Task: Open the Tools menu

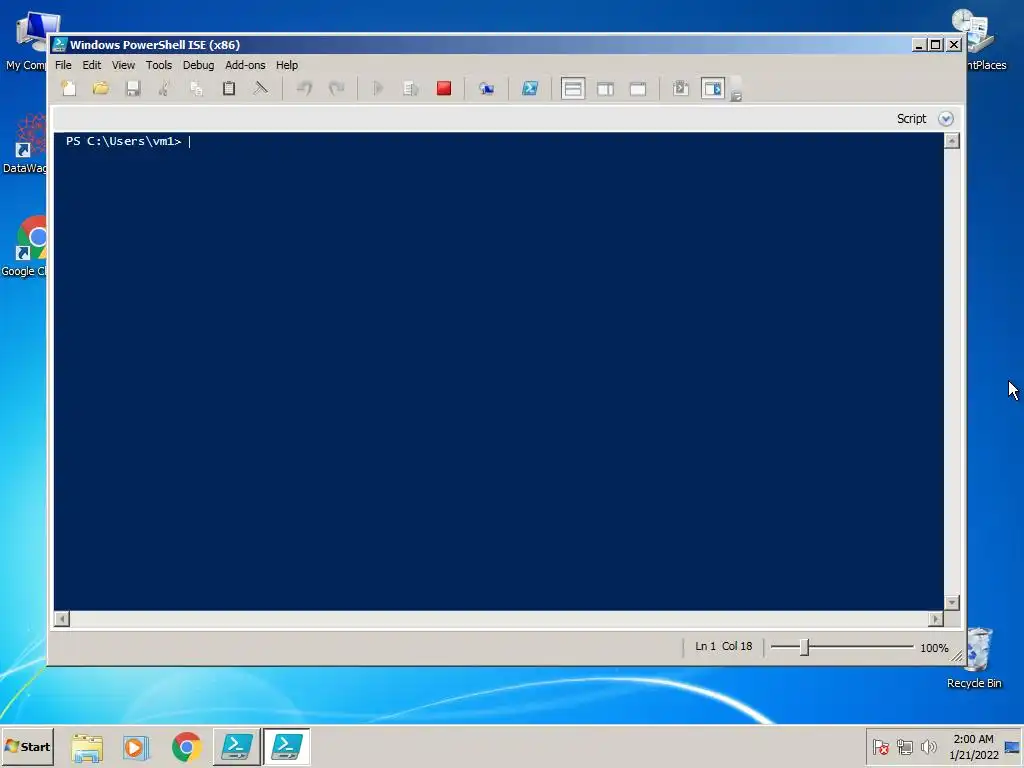Action: click(x=159, y=65)
